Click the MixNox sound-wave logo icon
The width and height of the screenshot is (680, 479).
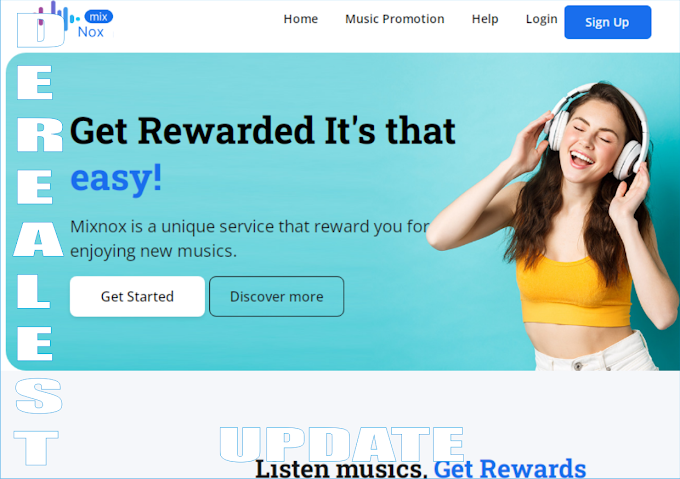(57, 15)
